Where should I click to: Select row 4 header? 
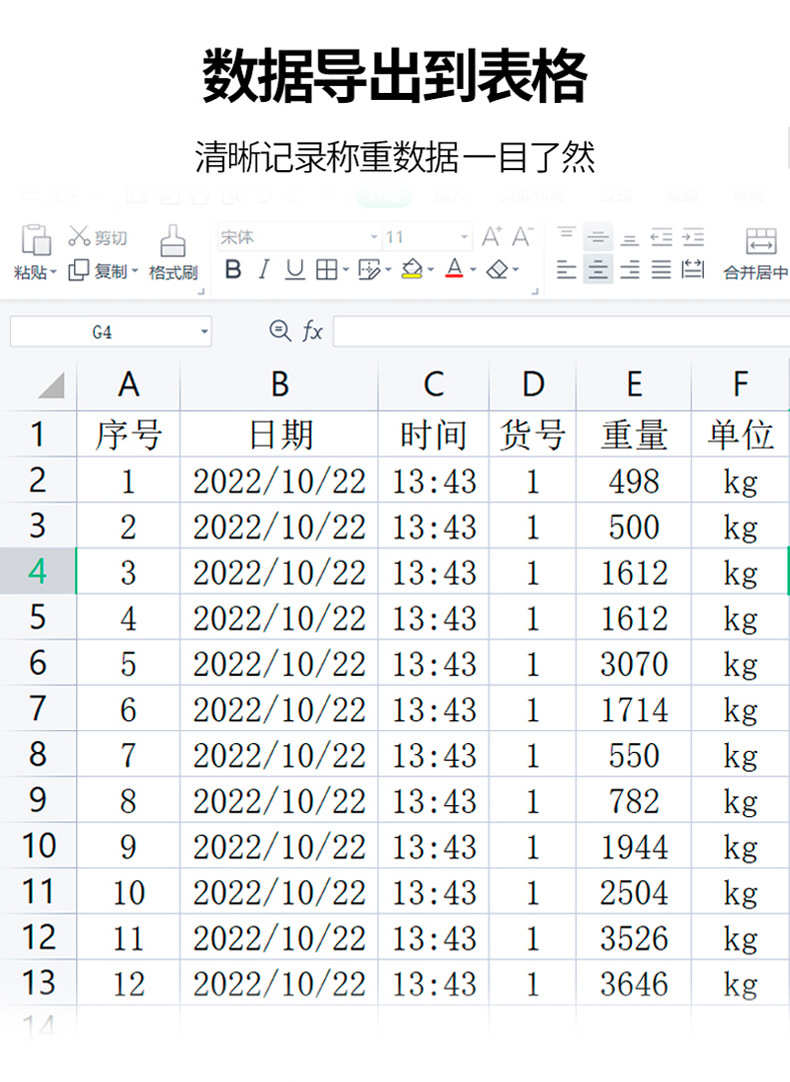click(38, 571)
